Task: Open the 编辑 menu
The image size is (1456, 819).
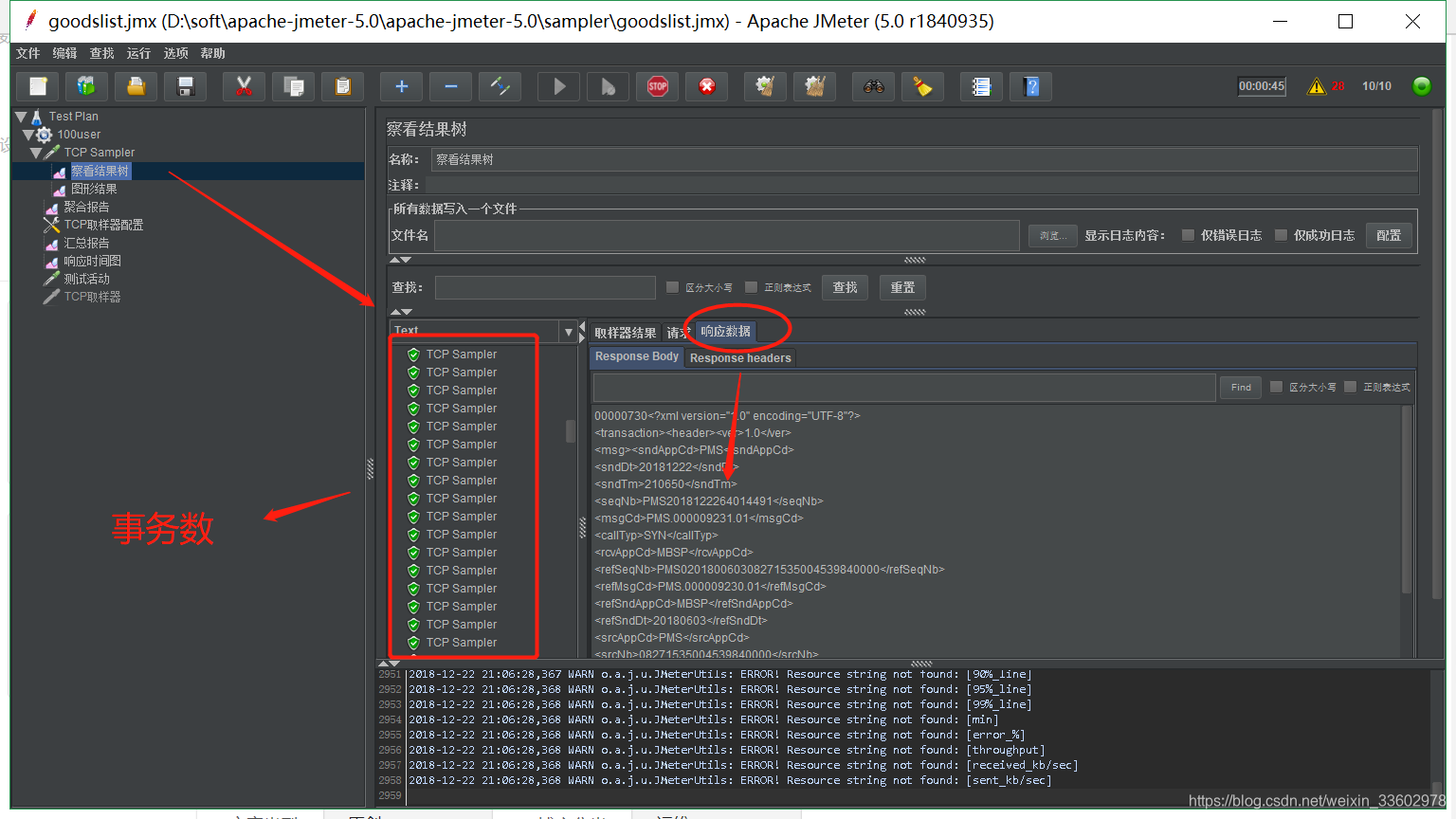Action: 64,53
